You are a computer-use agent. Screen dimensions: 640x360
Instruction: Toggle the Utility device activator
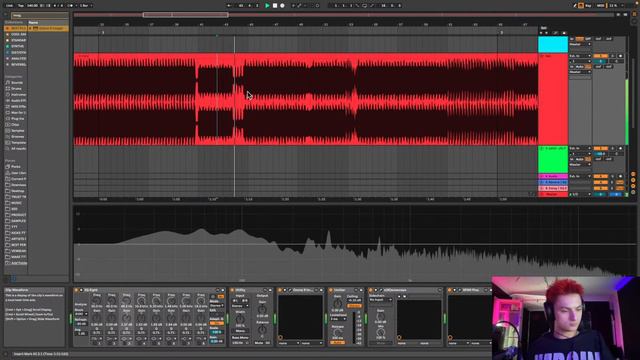click(232, 290)
